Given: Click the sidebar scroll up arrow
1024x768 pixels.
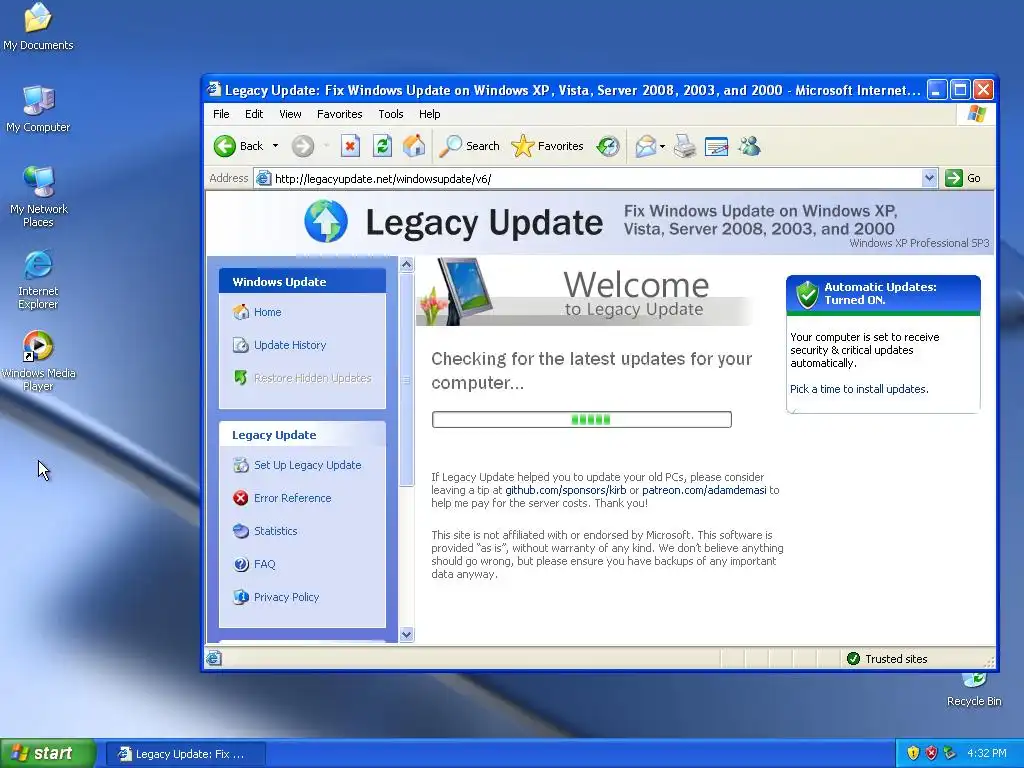Looking at the screenshot, I should coord(406,264).
